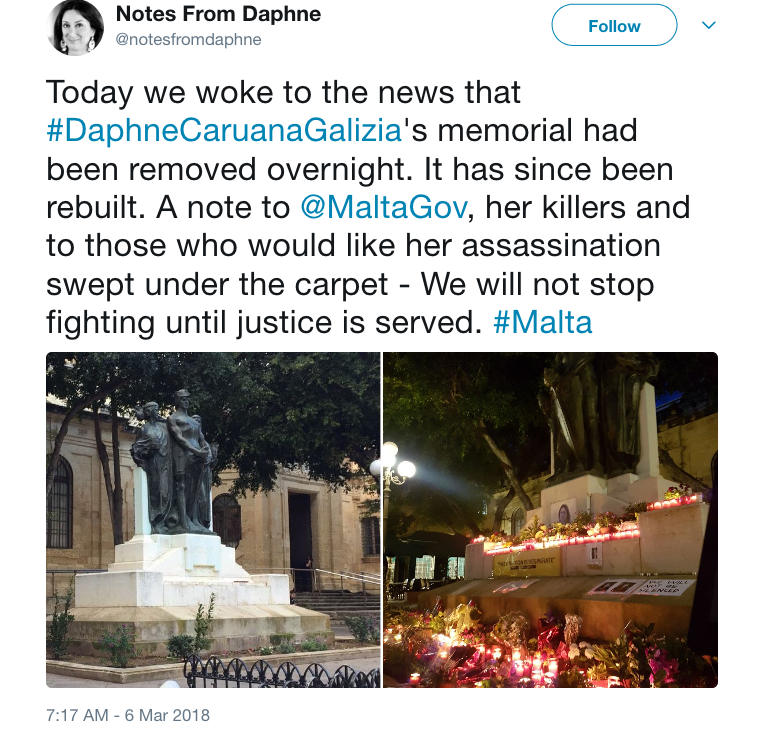Open the Notes From Daphne display name

pyautogui.click(x=218, y=14)
